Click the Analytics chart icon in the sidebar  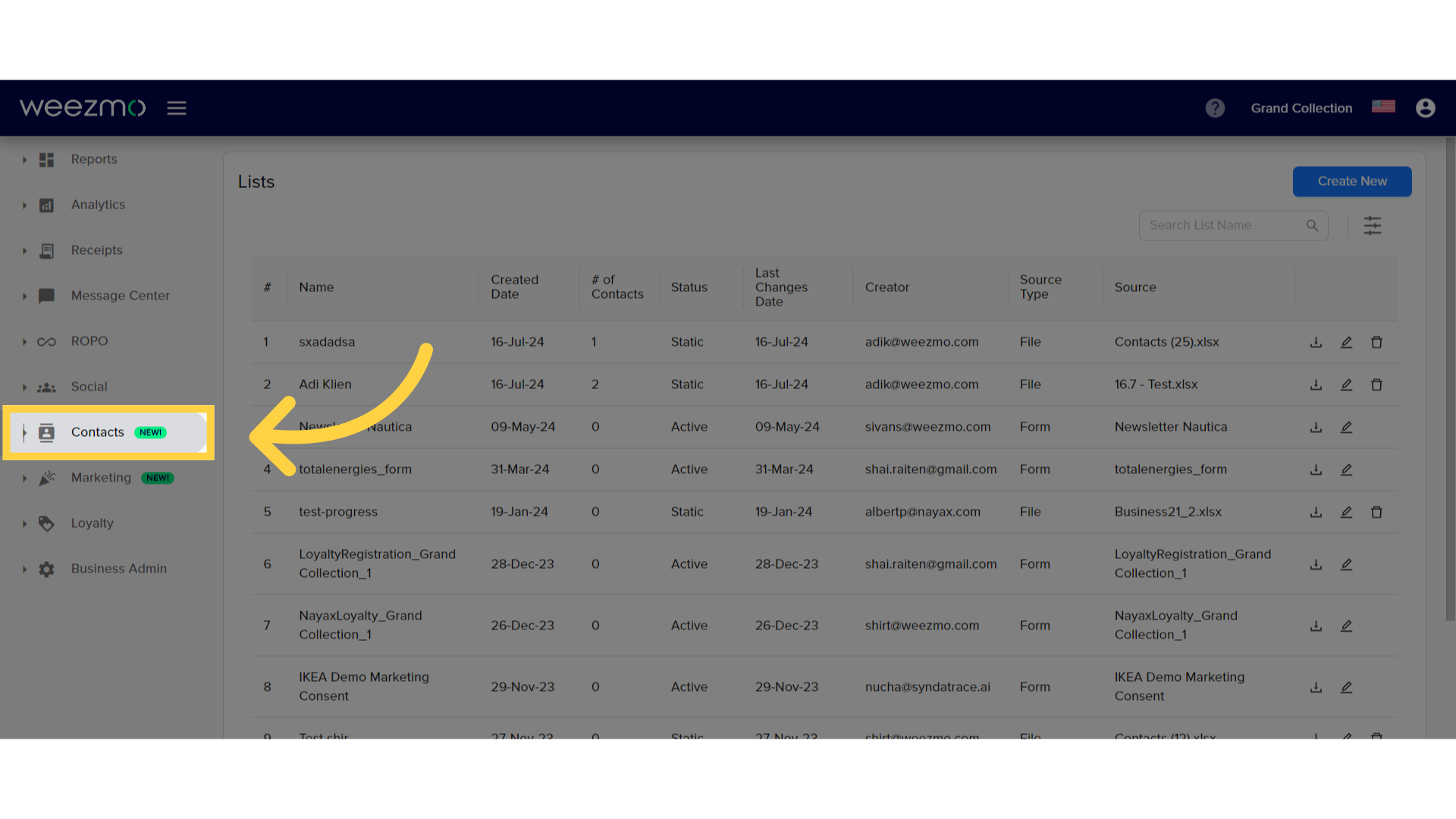tap(46, 205)
